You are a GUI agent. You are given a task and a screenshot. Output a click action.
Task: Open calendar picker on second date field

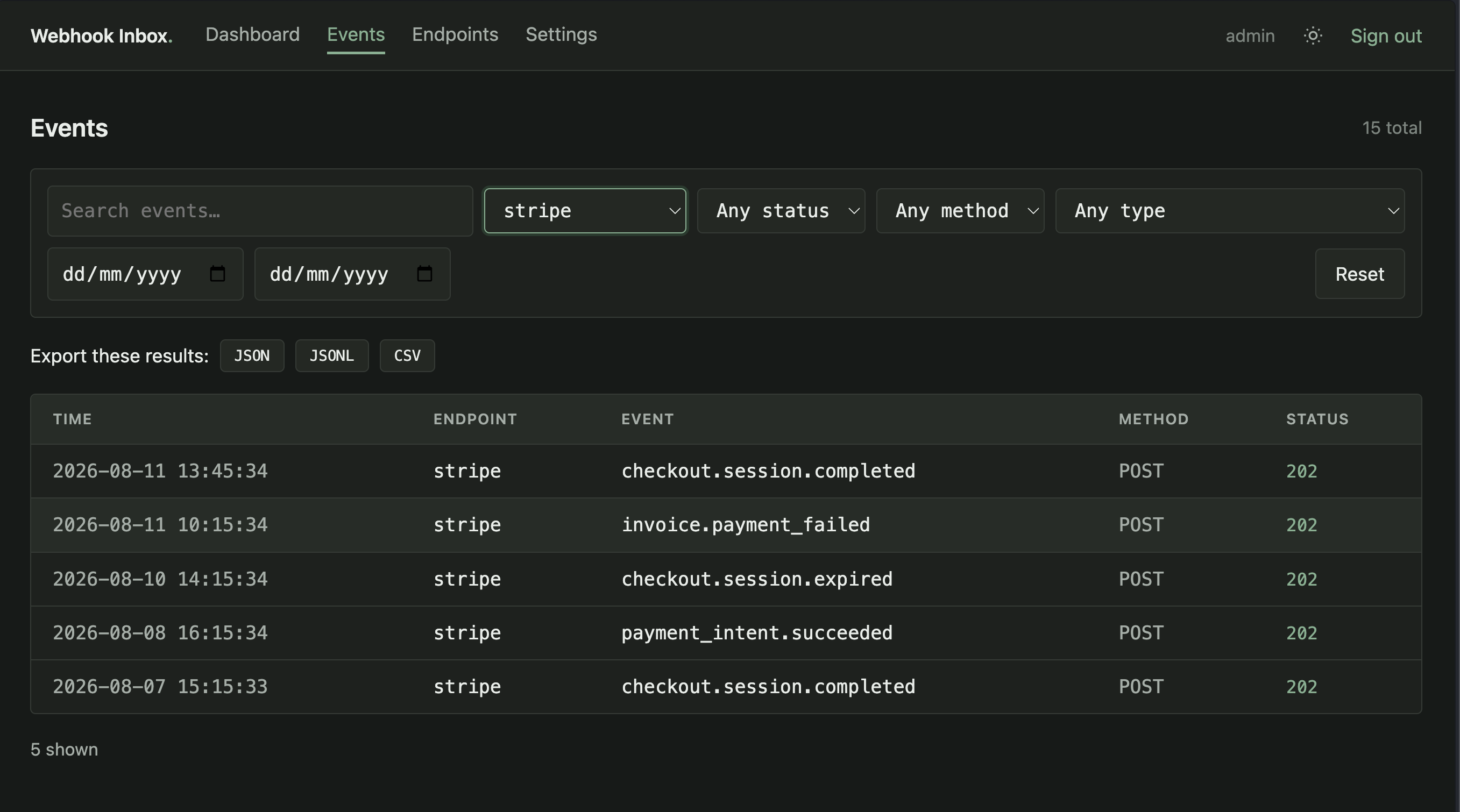(424, 274)
